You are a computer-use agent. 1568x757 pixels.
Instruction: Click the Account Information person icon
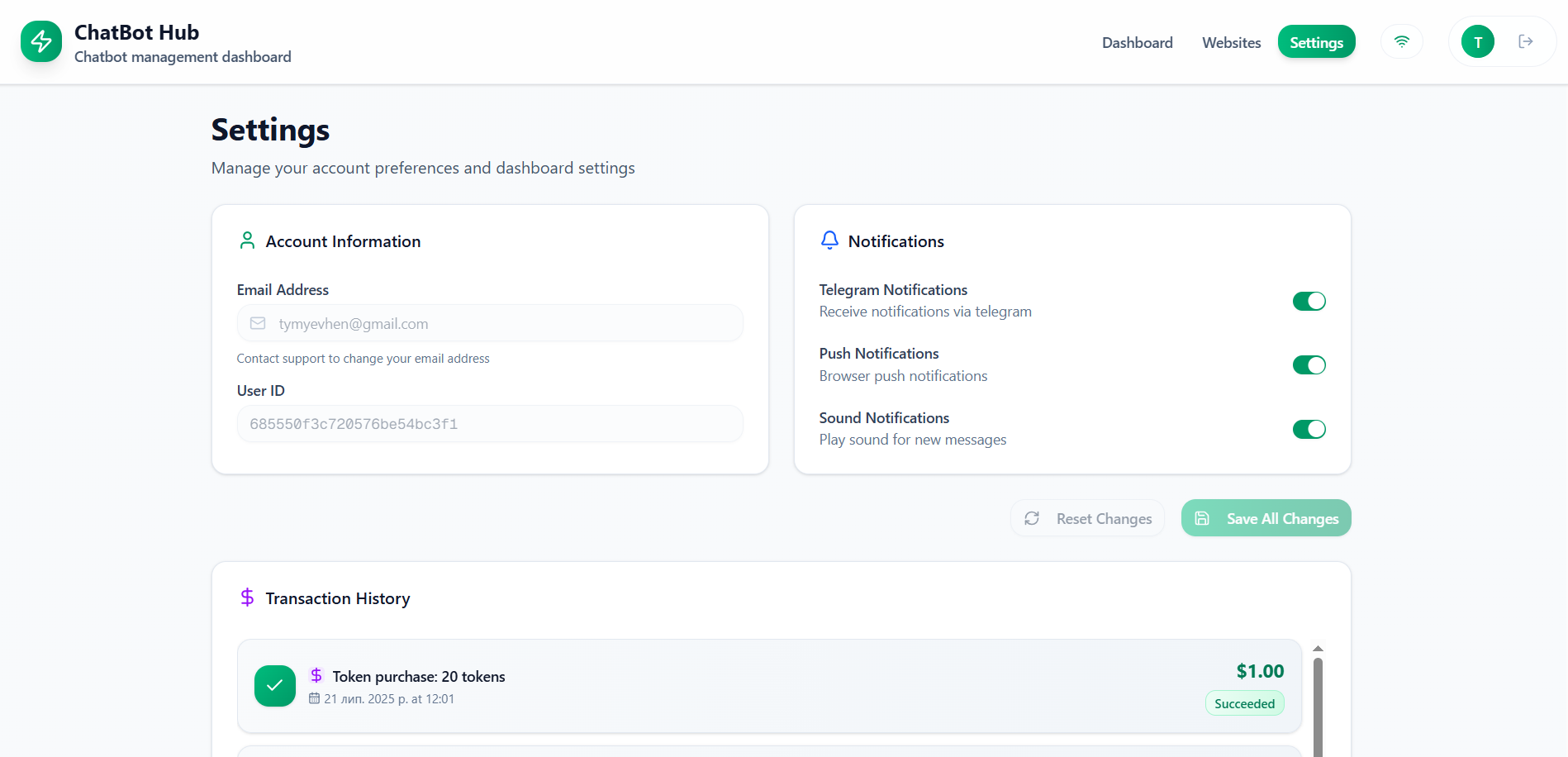(x=247, y=240)
